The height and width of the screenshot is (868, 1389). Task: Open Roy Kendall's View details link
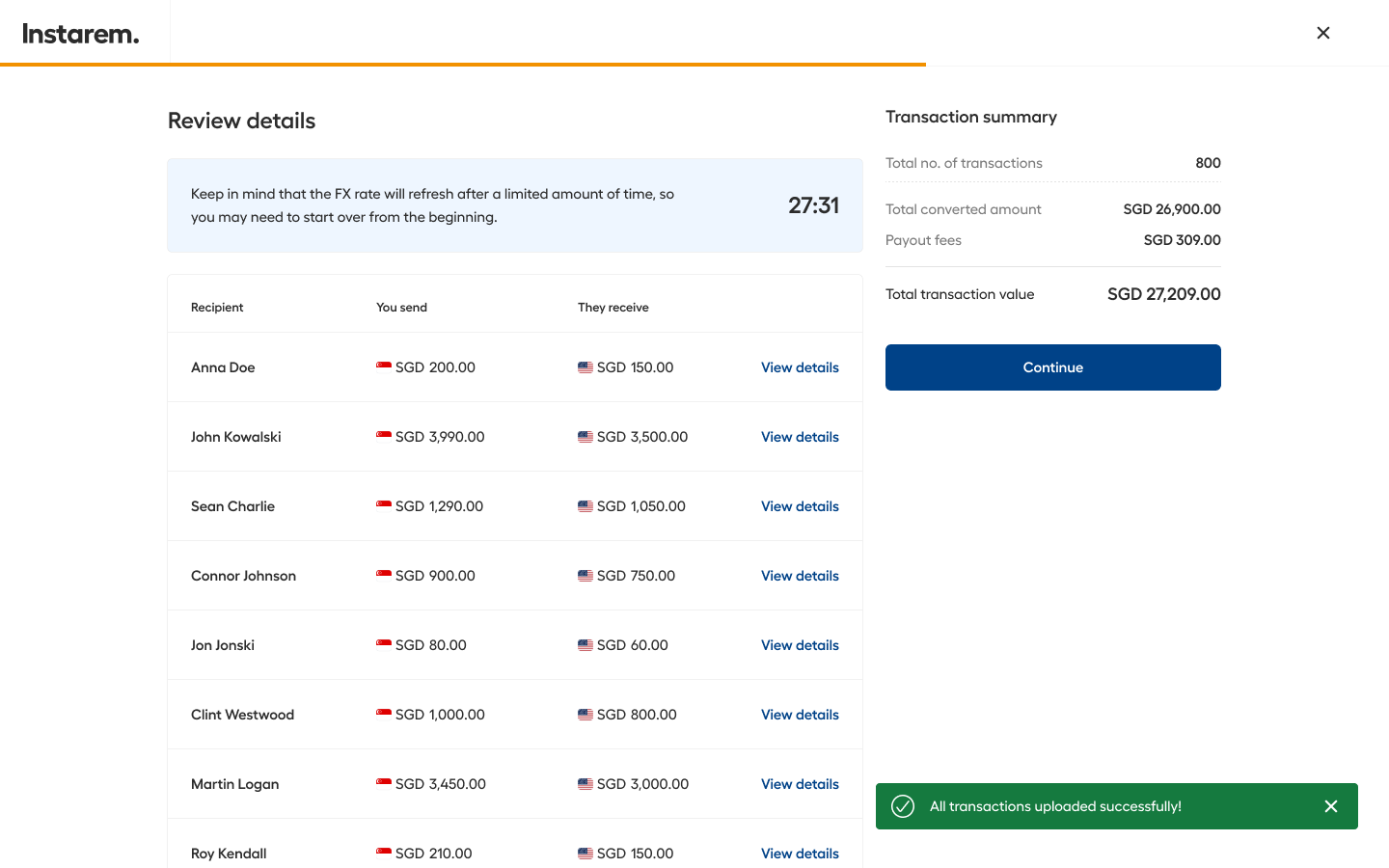pyautogui.click(x=799, y=854)
